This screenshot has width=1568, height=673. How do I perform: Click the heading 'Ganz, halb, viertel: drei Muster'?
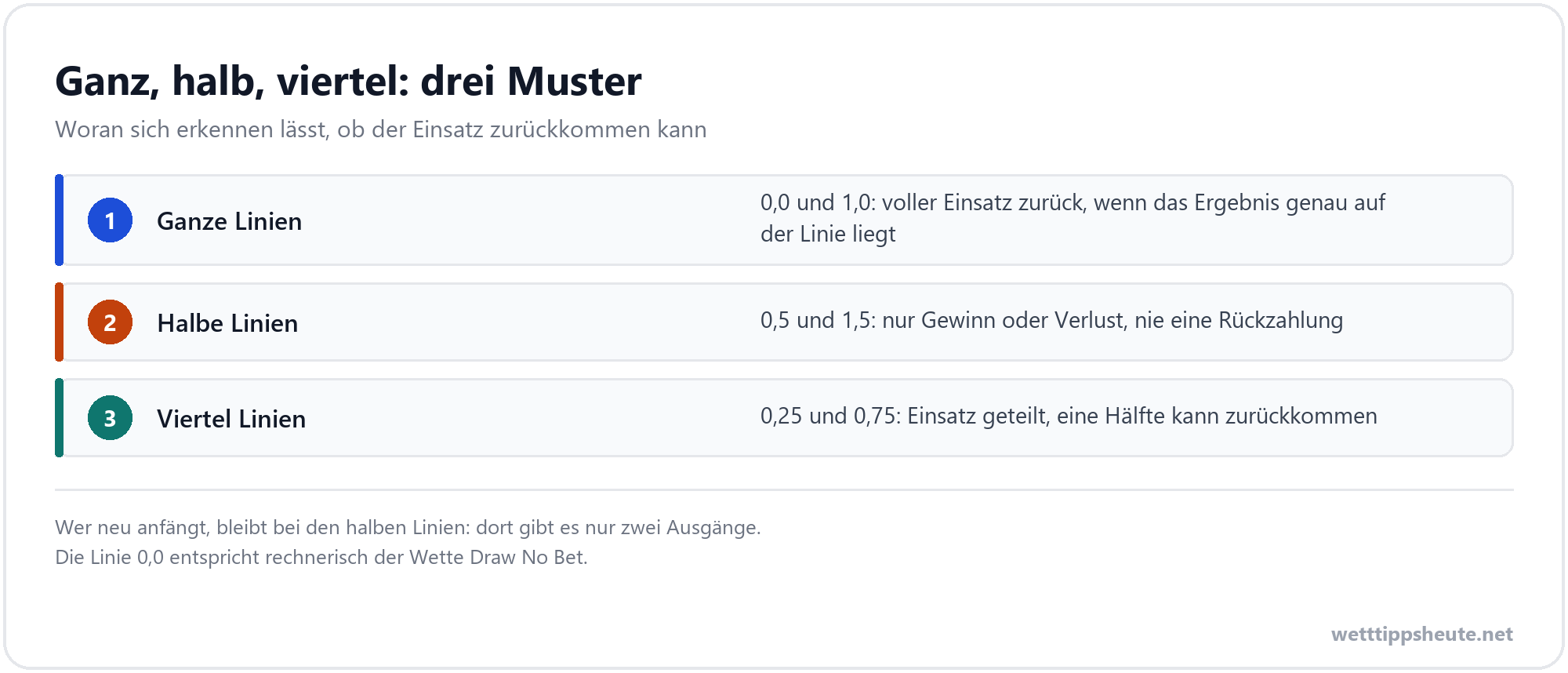(348, 81)
